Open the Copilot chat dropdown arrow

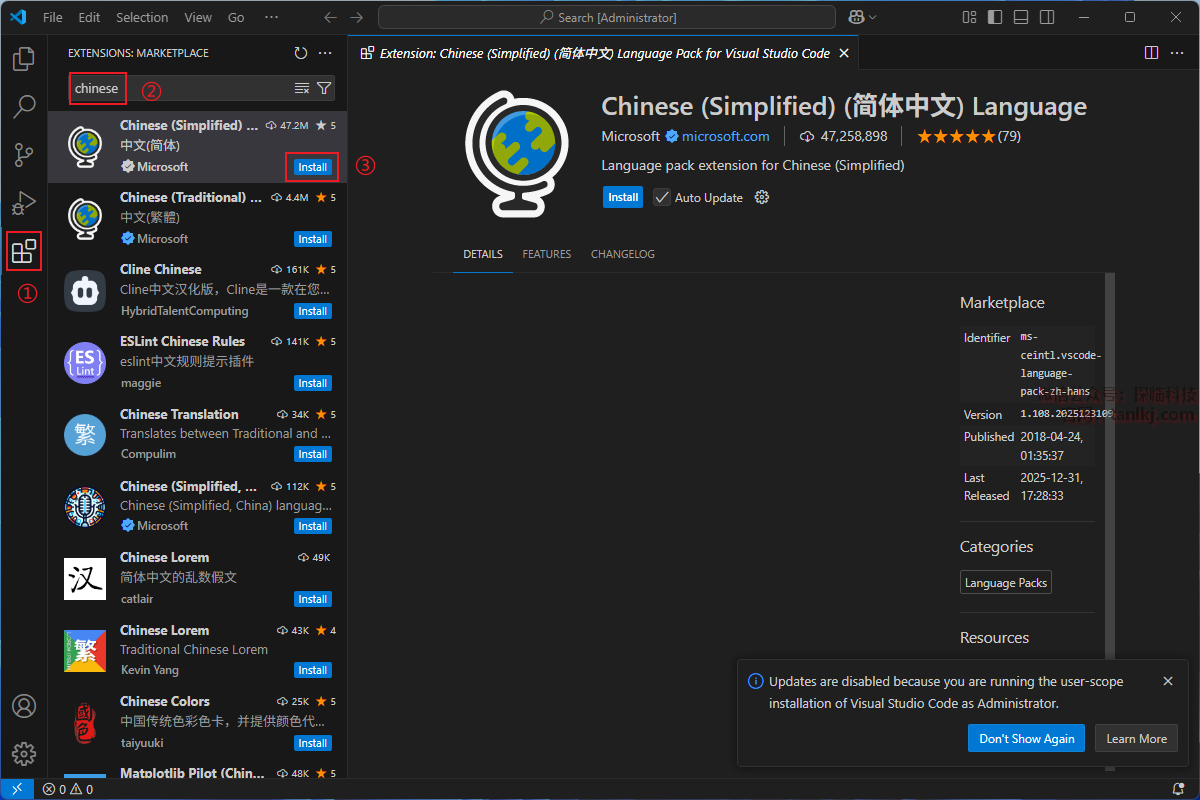tap(873, 17)
